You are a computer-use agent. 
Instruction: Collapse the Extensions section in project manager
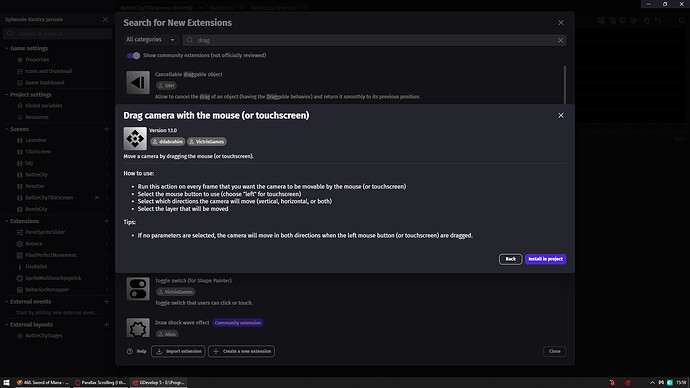tap(7, 221)
